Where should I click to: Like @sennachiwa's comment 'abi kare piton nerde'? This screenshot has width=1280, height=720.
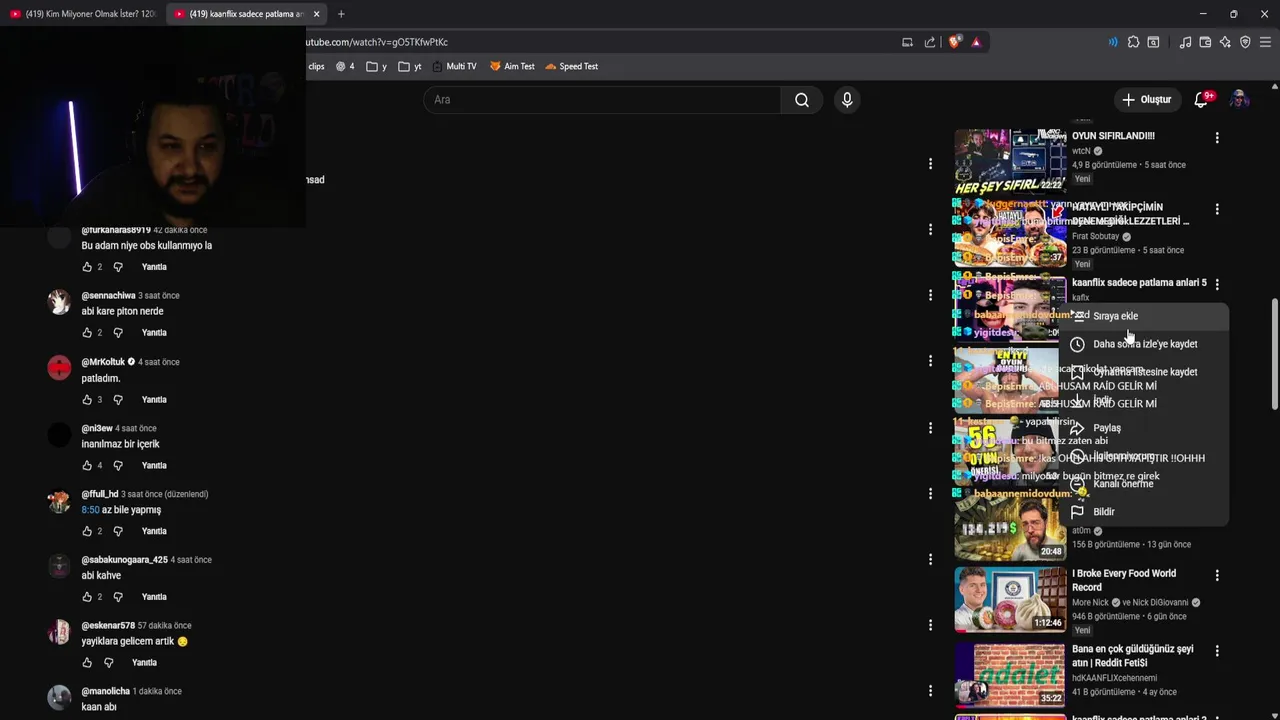tap(87, 332)
